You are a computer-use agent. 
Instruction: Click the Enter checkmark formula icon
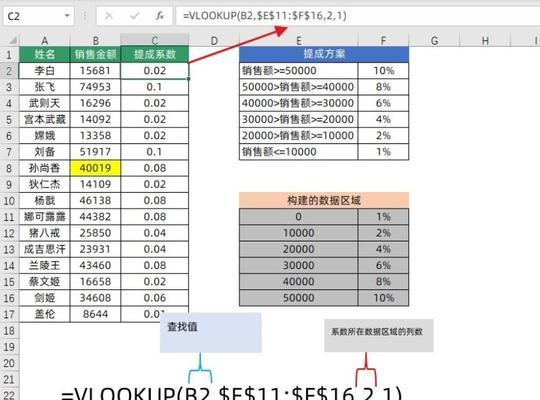(x=135, y=16)
